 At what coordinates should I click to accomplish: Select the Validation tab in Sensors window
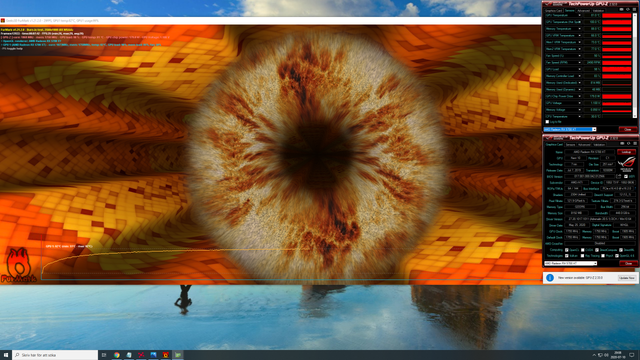(x=598, y=11)
